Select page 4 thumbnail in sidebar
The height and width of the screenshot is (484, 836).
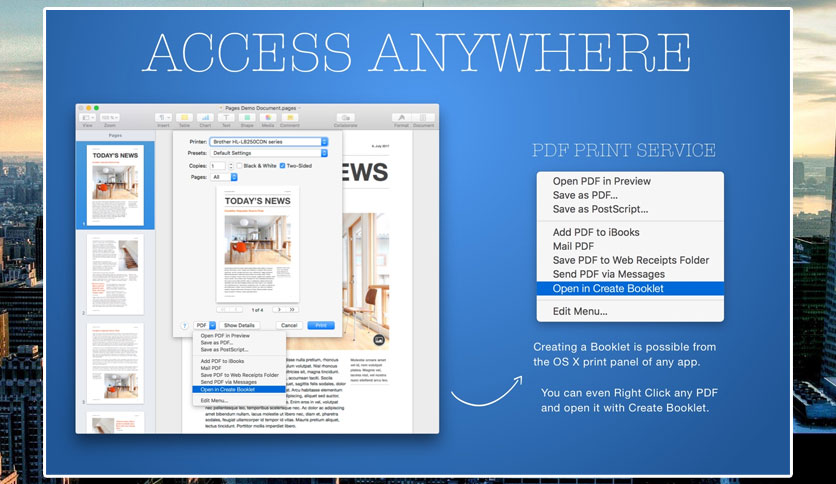point(115,423)
